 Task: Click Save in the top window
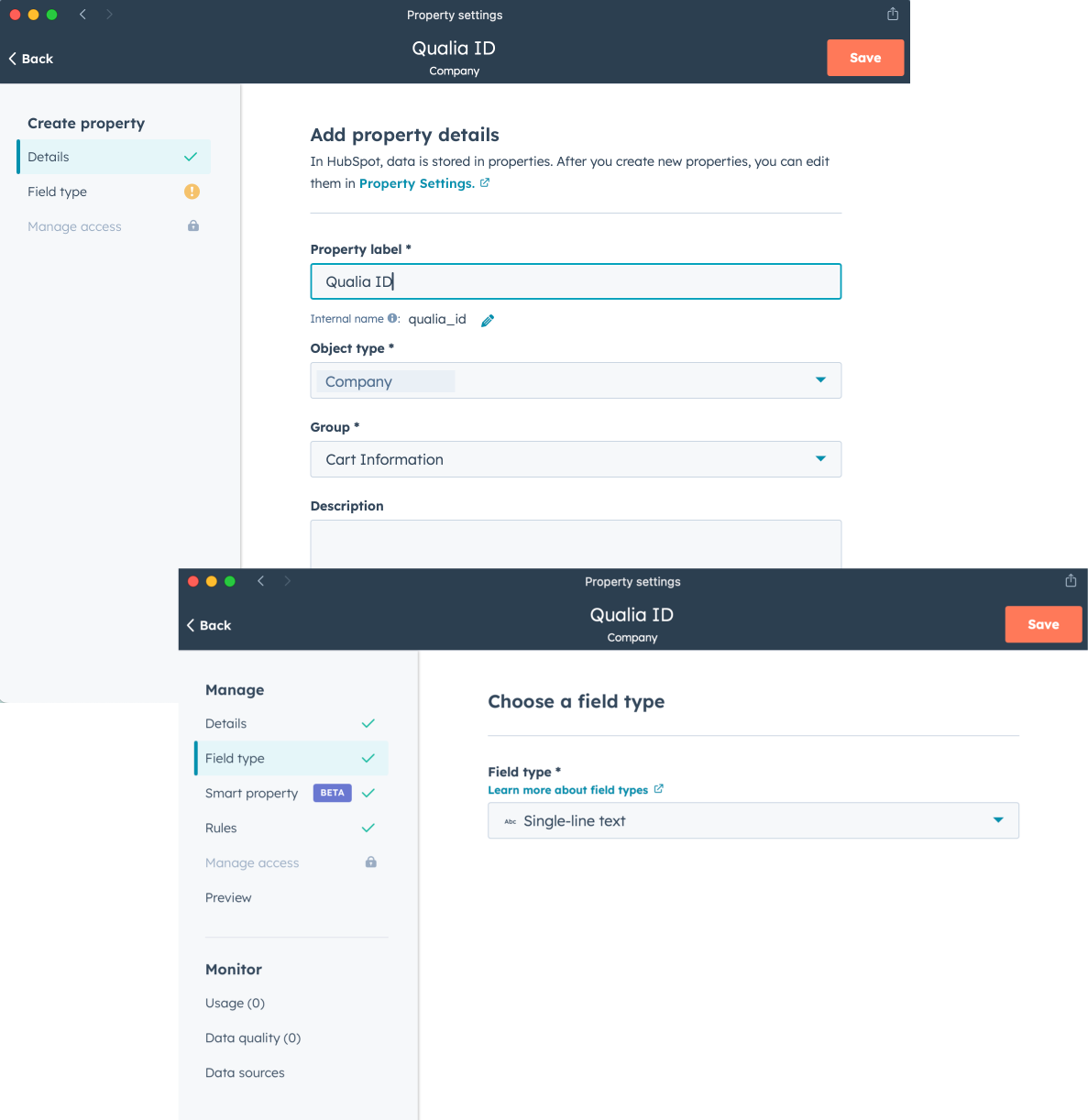click(865, 58)
